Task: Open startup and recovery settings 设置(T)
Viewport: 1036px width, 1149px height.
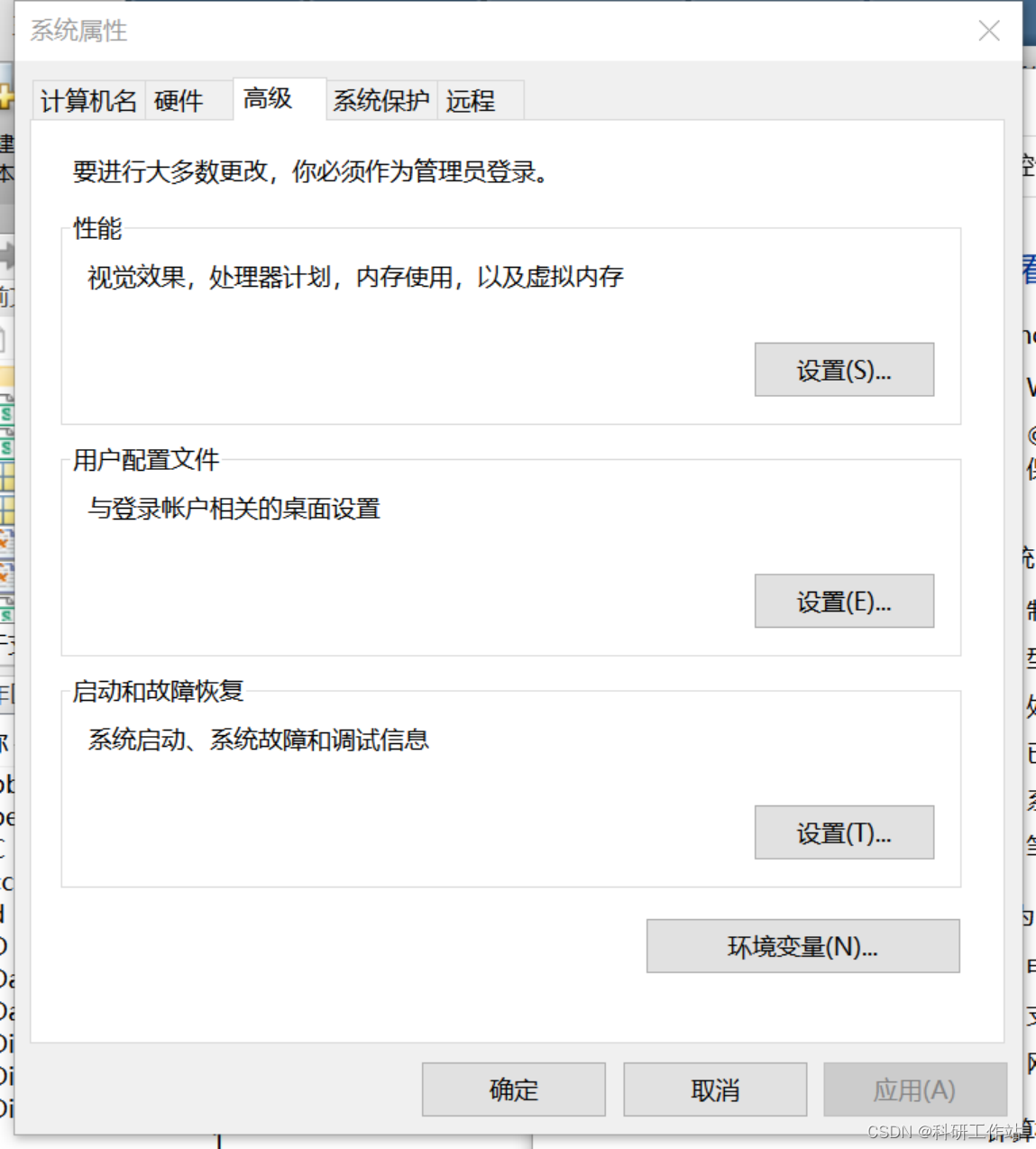Action: pos(843,832)
